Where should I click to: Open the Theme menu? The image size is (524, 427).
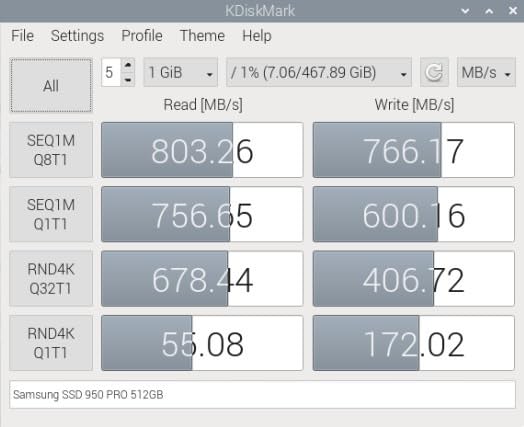click(202, 35)
